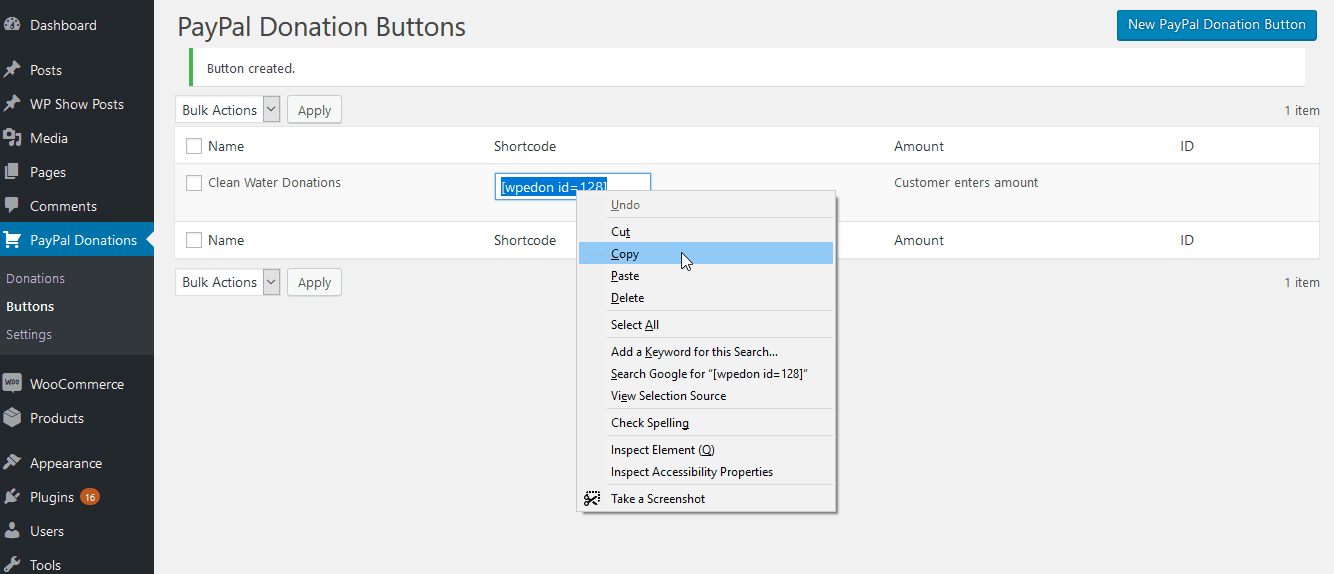Viewport: 1334px width, 574px height.
Task: Click the Comments bubble icon
Action: [x=12, y=206]
